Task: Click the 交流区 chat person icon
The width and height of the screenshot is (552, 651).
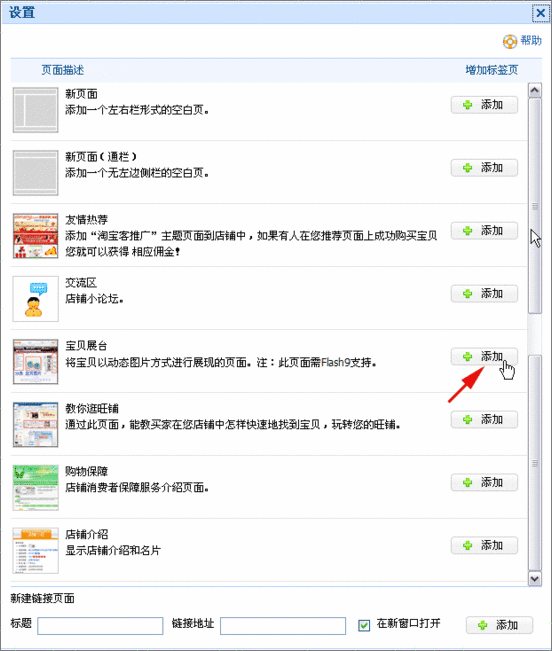Action: point(35,299)
